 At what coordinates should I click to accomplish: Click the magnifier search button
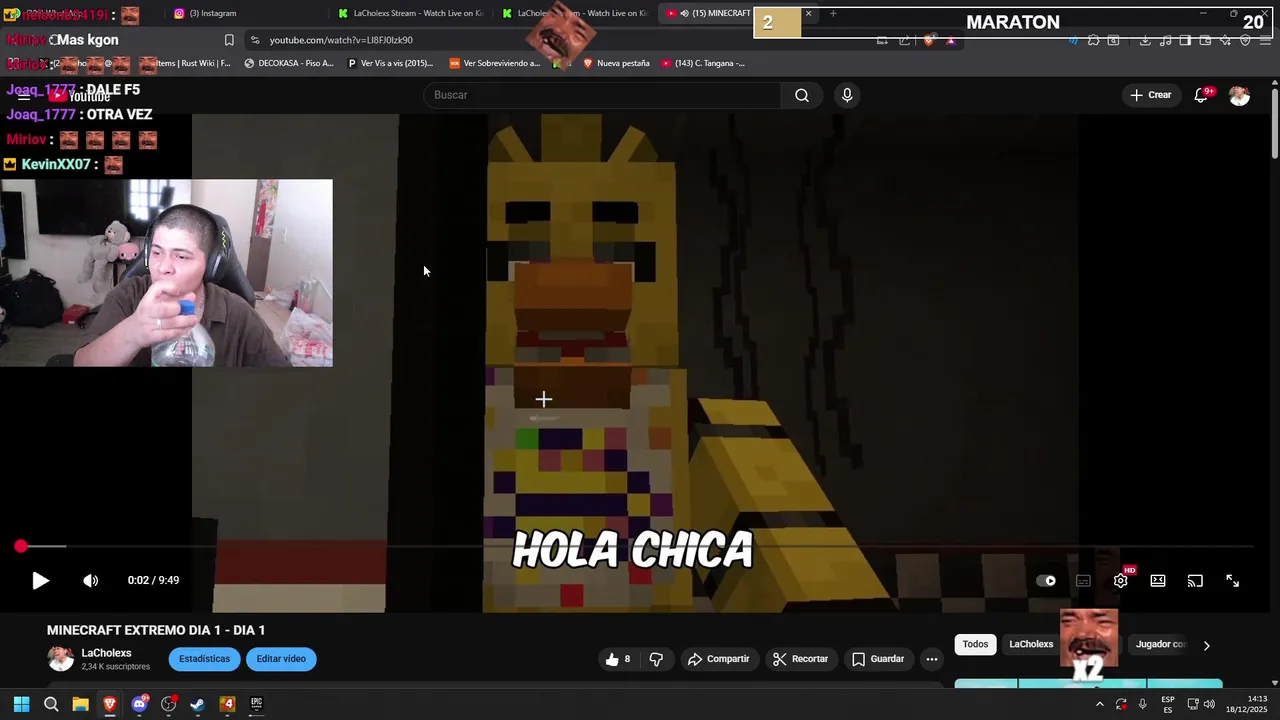click(x=802, y=95)
